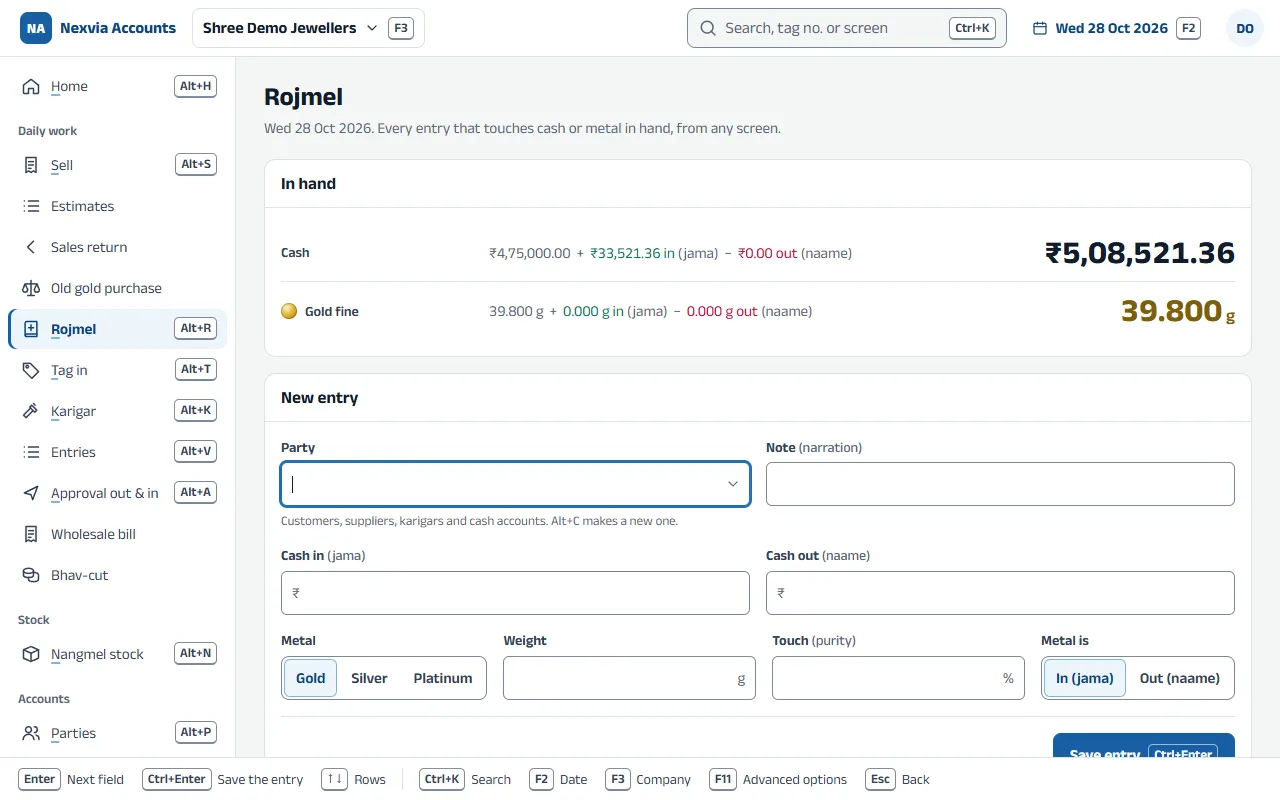The width and height of the screenshot is (1280, 800).
Task: Click the Rojmel ledger icon
Action: pos(31,329)
